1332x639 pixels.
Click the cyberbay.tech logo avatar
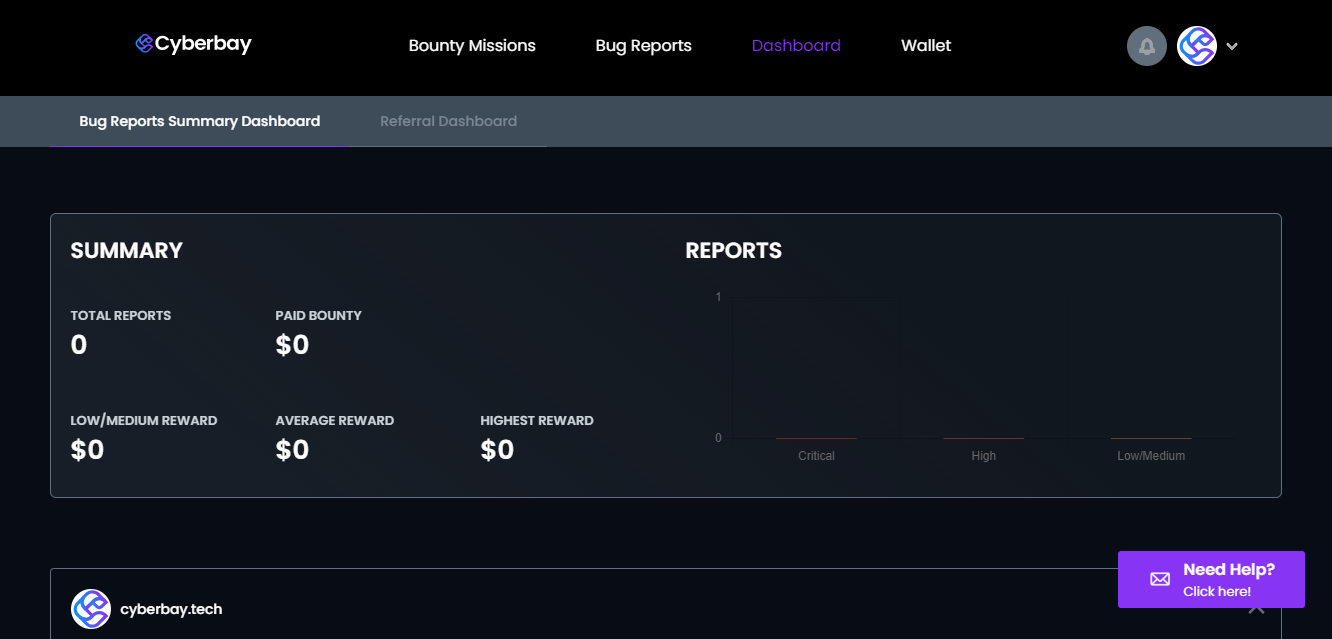[91, 609]
